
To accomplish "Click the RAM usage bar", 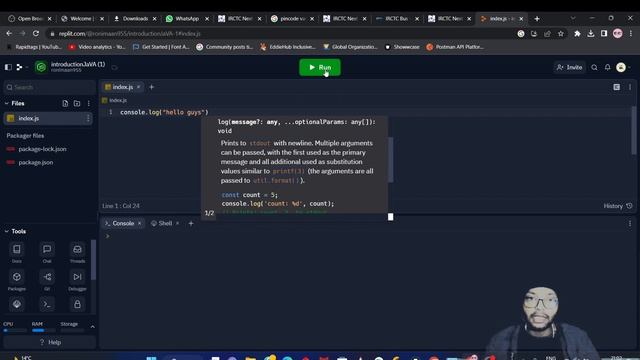I will click(43, 330).
